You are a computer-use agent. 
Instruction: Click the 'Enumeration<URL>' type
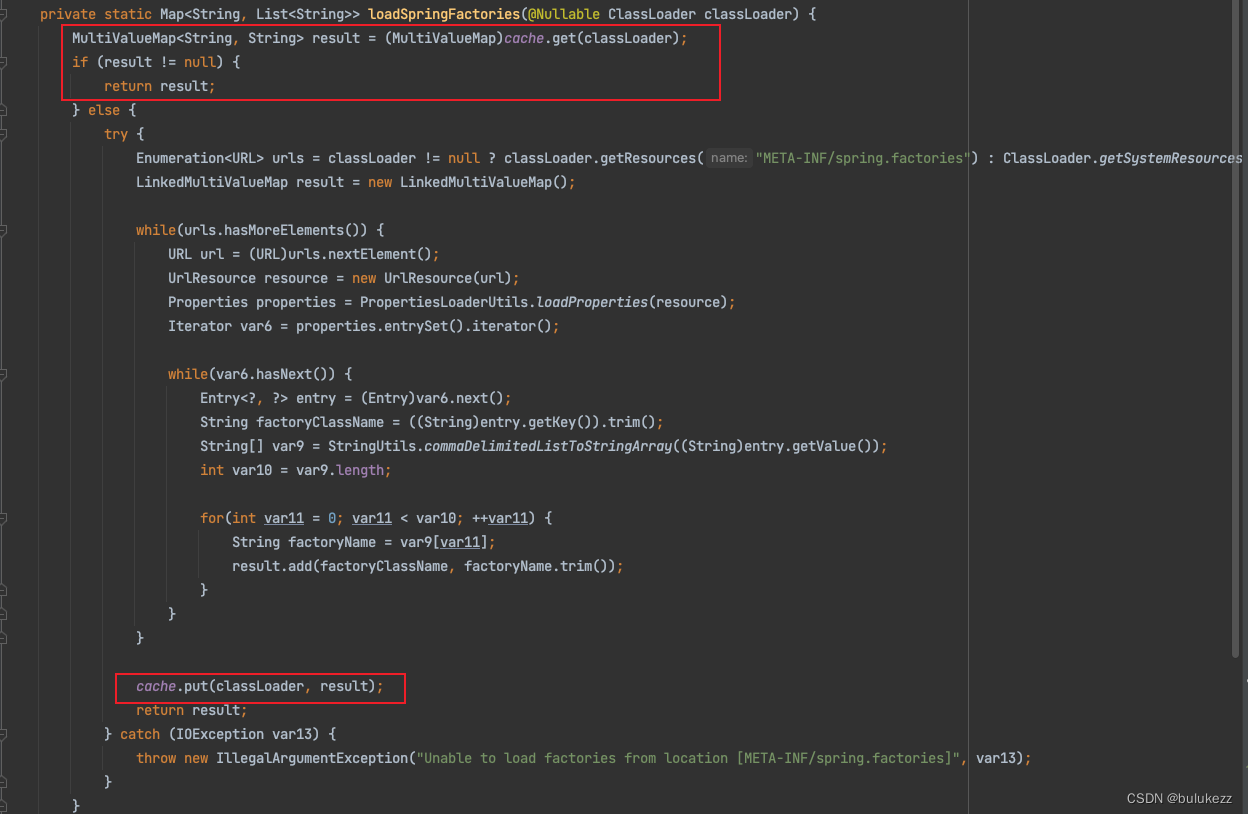click(200, 158)
